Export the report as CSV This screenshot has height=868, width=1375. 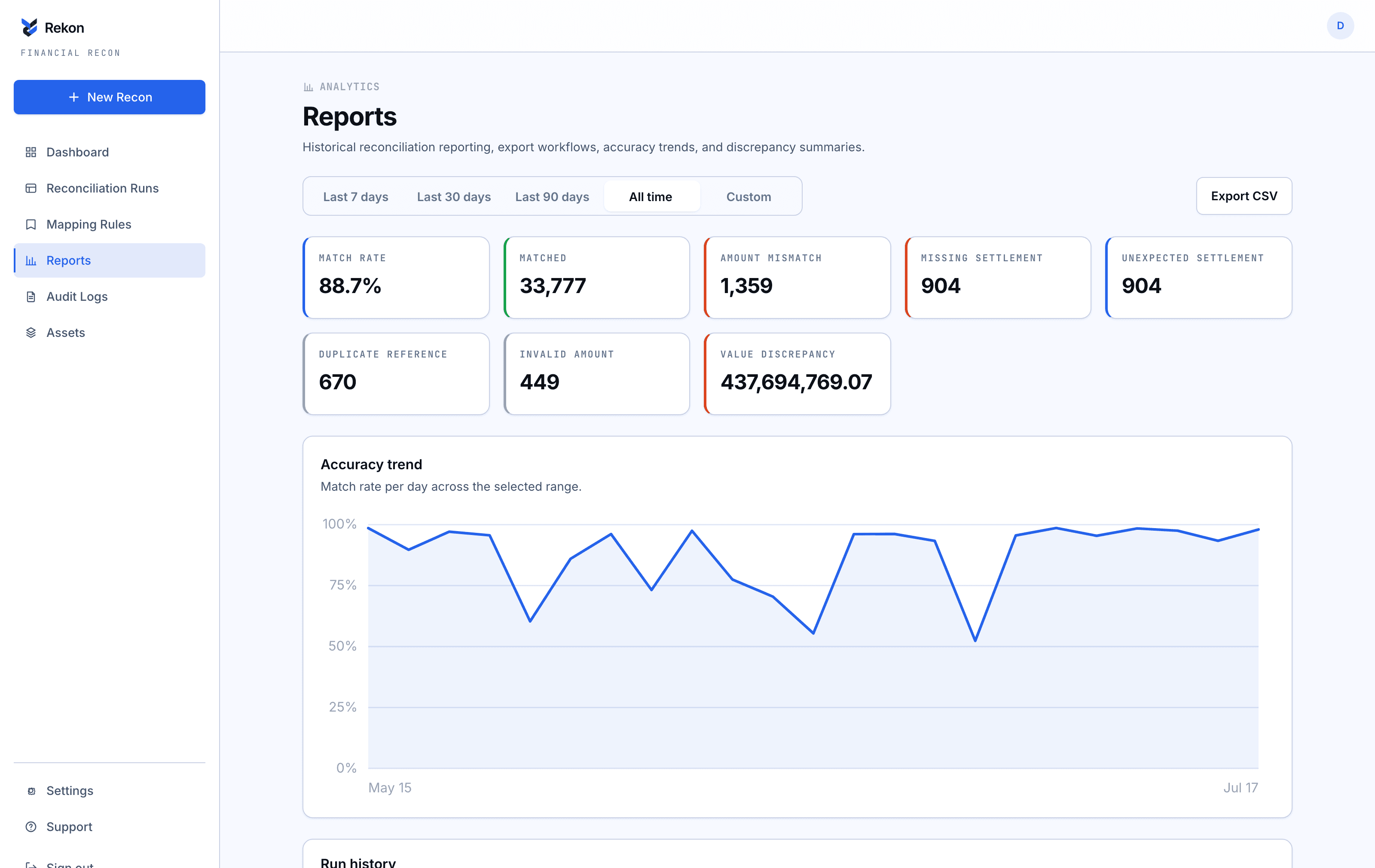click(x=1244, y=196)
